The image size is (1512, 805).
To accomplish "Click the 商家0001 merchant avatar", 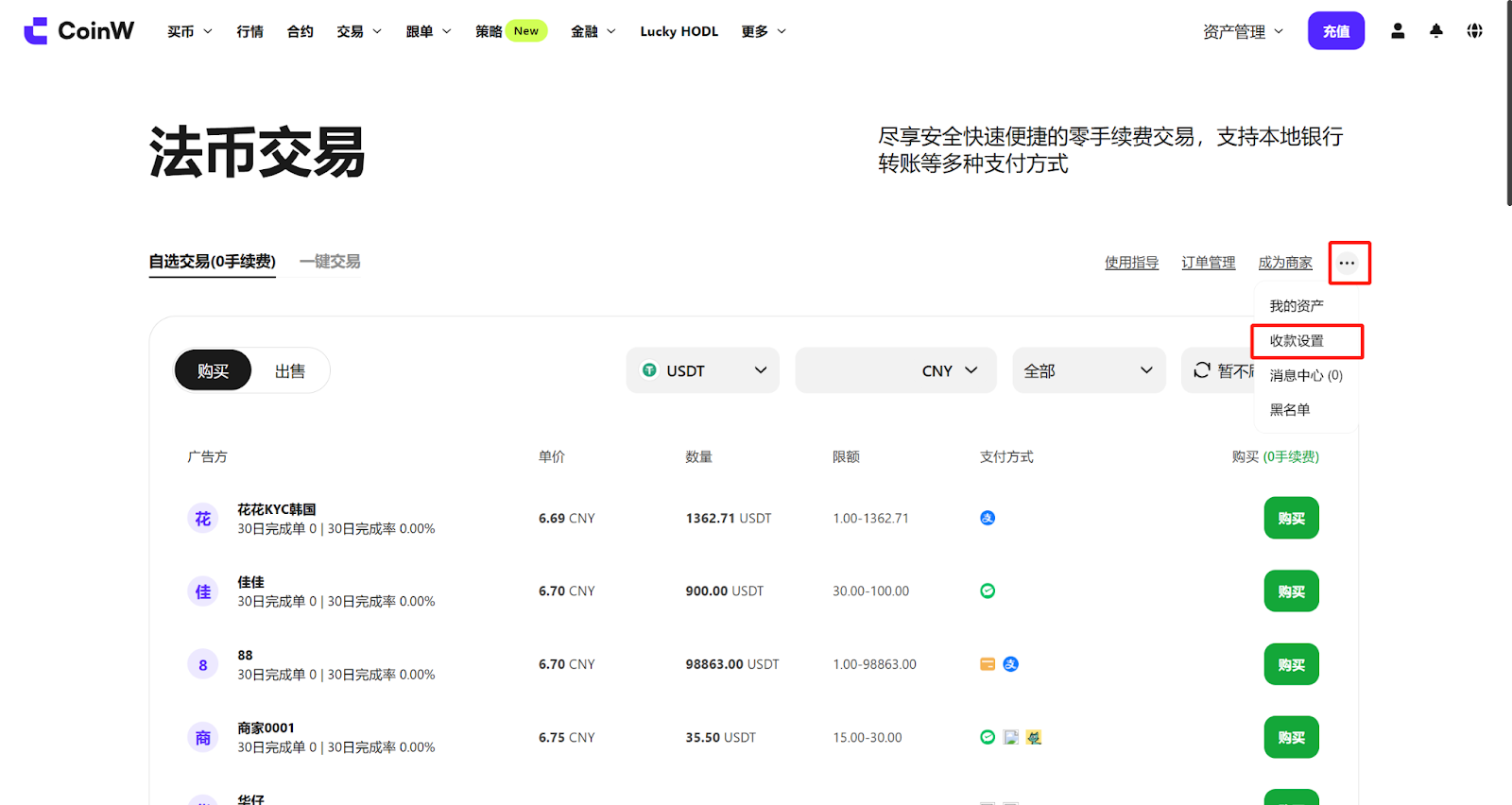I will pos(203,738).
